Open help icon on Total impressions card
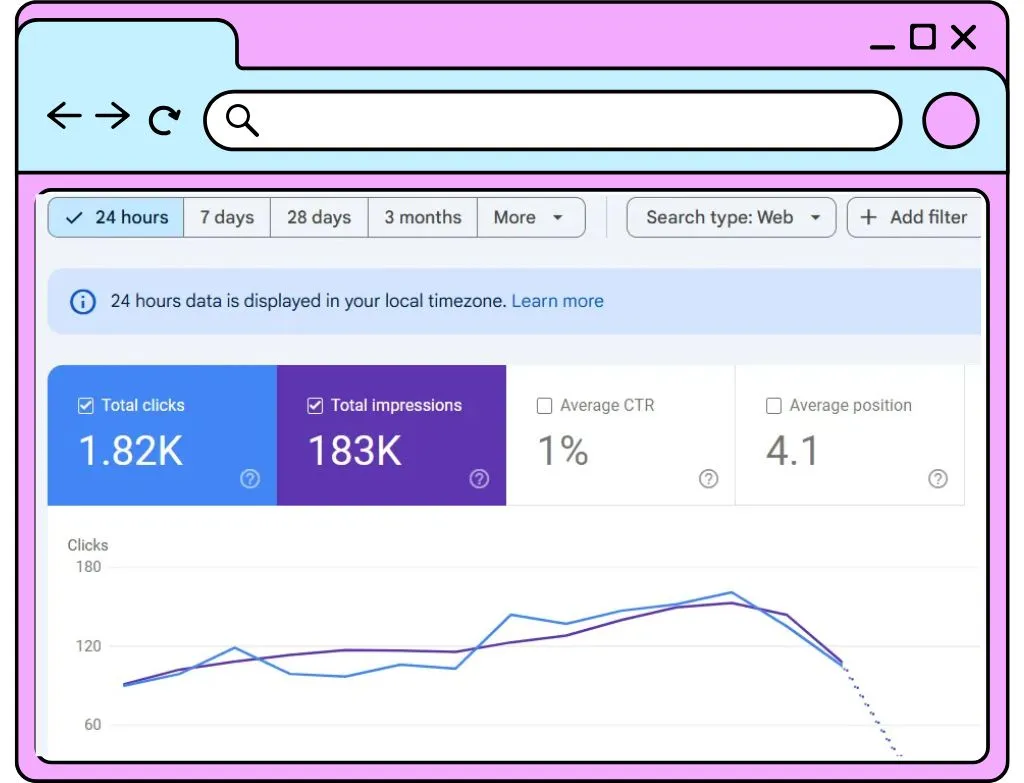Screen dimensions: 1024x783 click(x=479, y=479)
